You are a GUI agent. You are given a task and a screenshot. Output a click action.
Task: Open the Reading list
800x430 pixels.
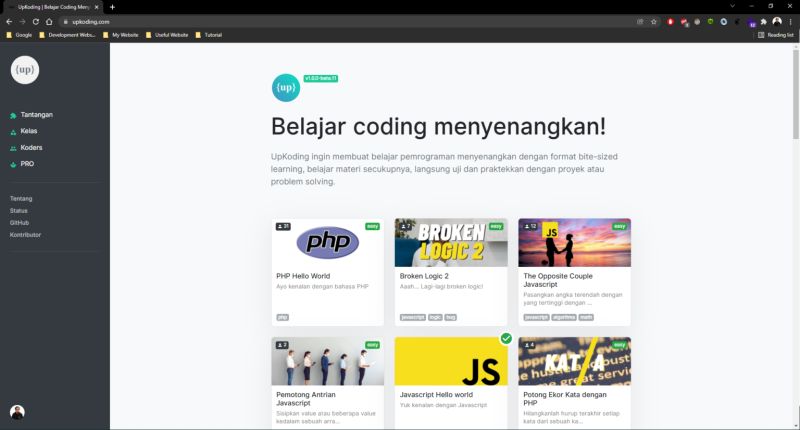776,35
